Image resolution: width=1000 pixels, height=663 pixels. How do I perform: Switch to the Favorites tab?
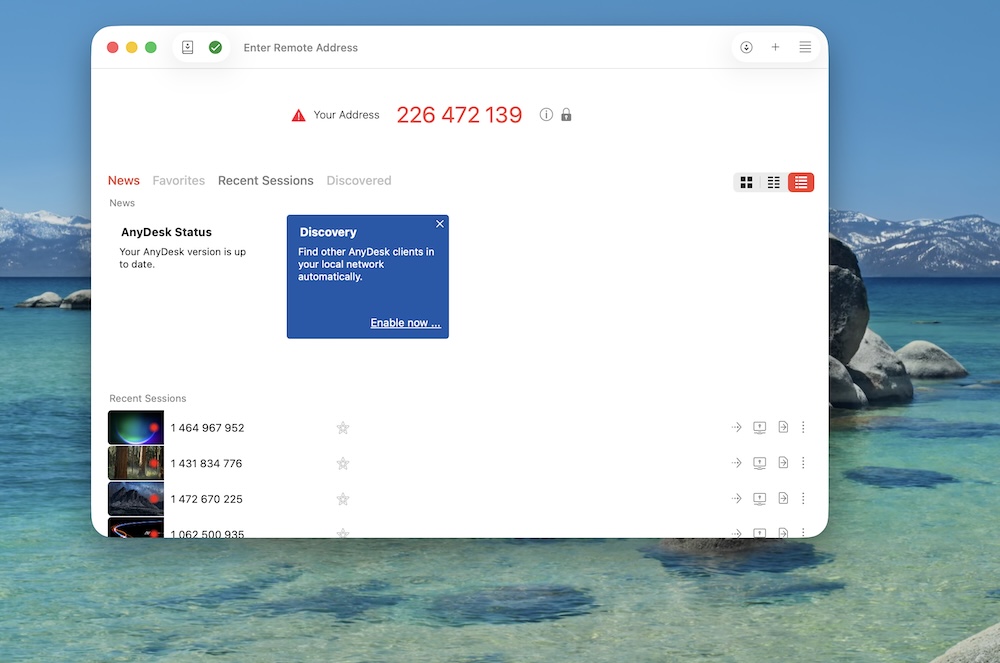click(179, 180)
